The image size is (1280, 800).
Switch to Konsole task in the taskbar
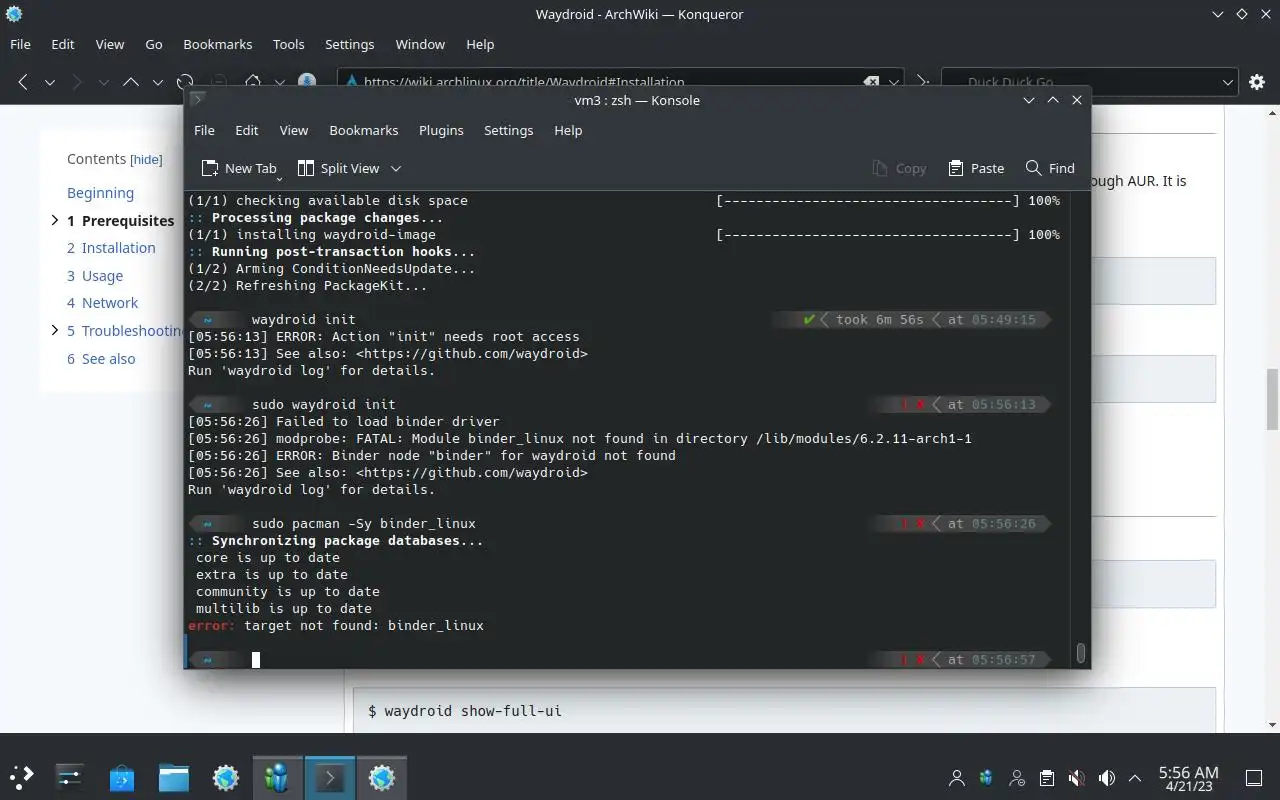(330, 777)
